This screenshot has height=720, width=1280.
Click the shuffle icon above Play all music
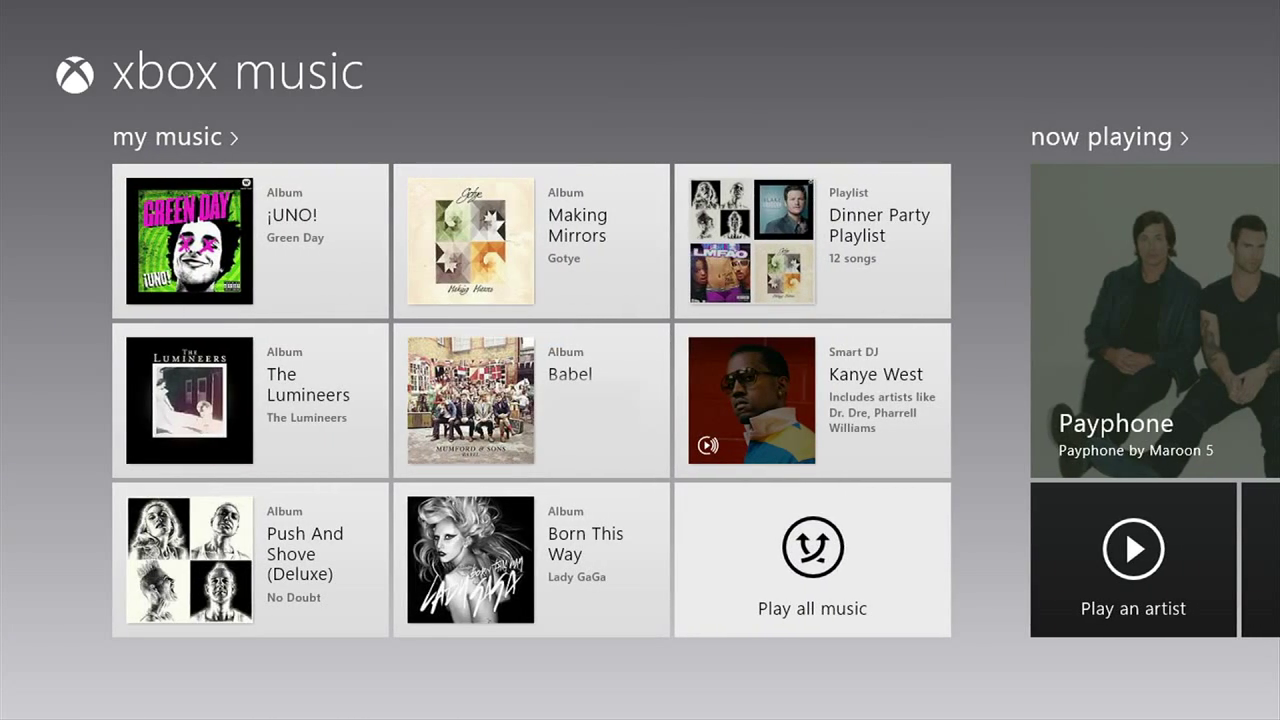pos(812,548)
